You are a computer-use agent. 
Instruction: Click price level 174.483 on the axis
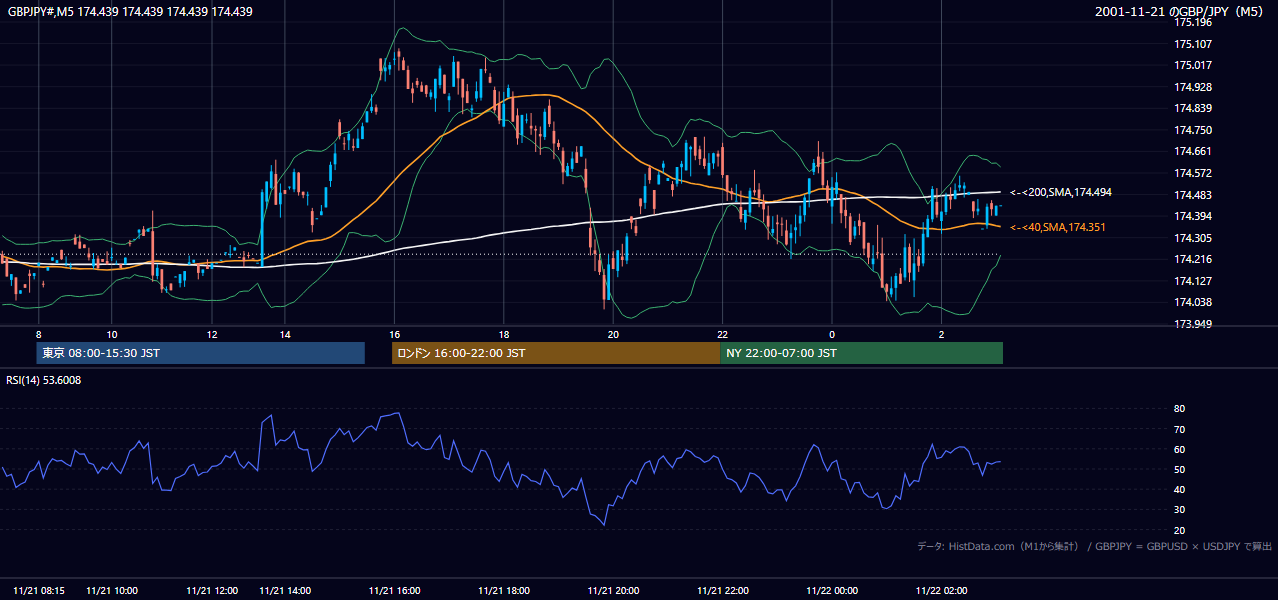click(1193, 195)
